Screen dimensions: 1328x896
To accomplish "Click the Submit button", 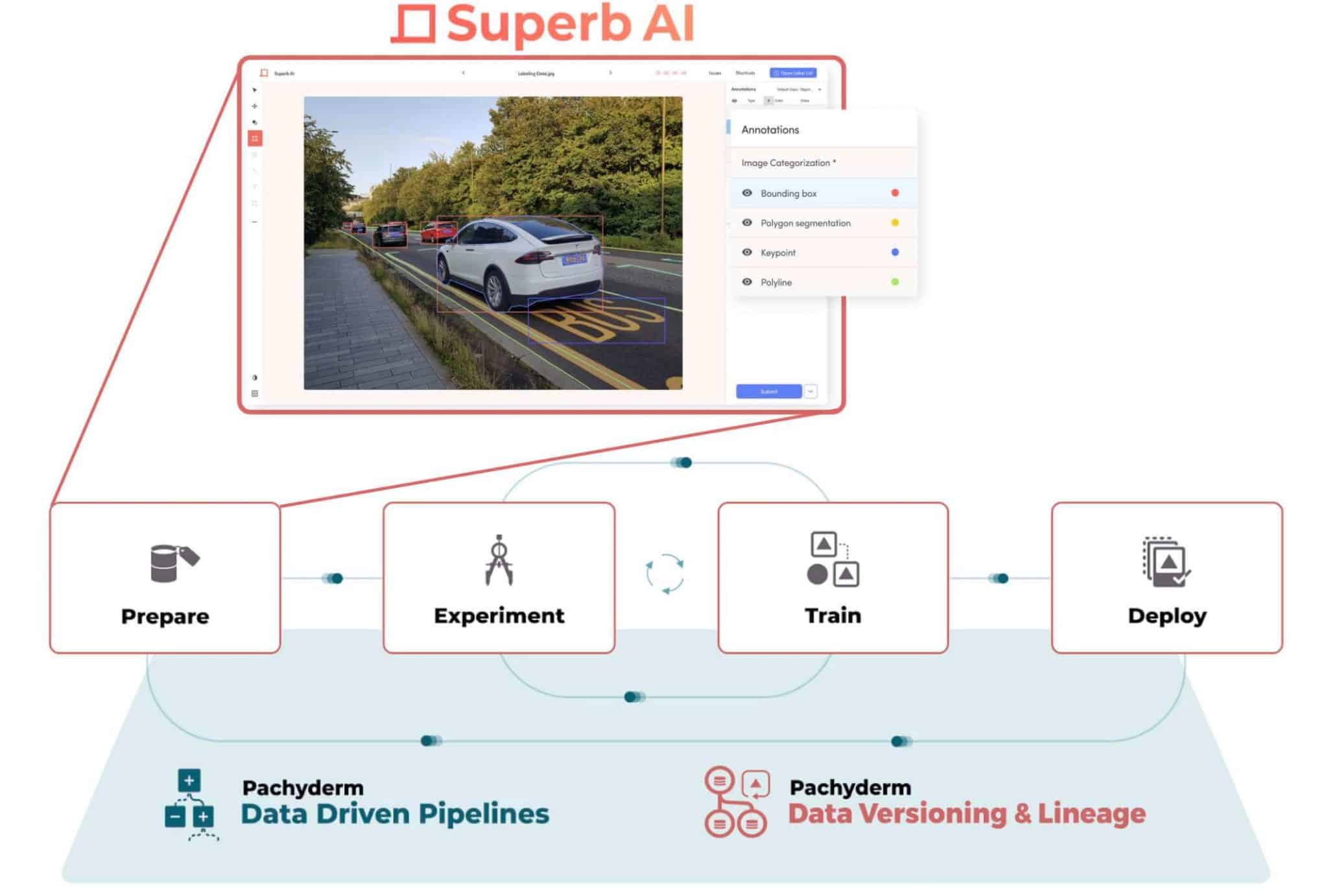I will pos(770,391).
